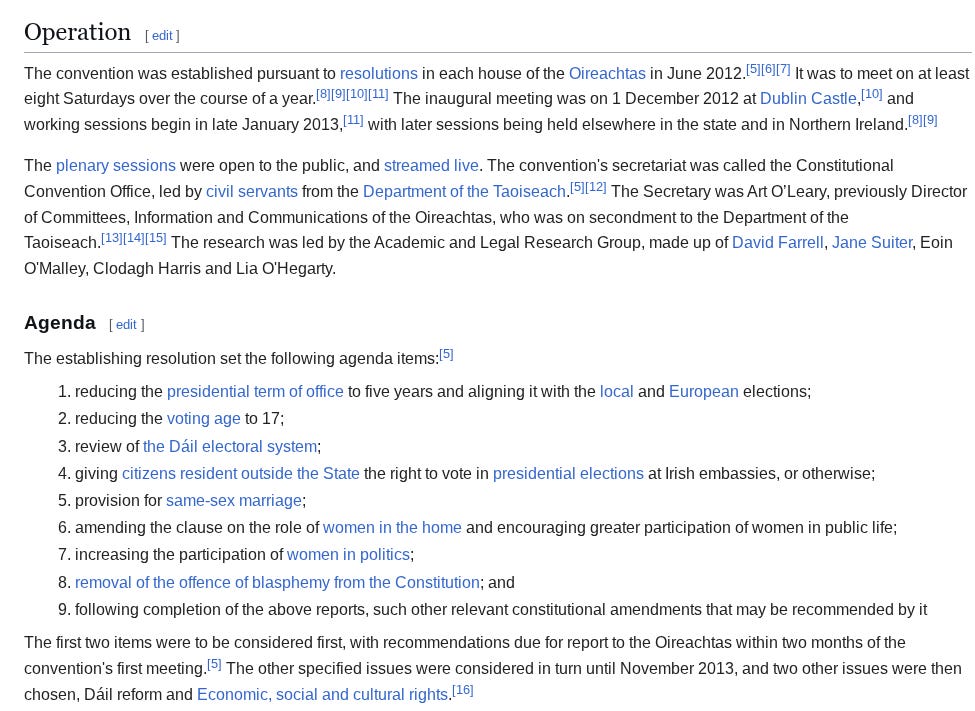Follow the 'resolutions' link
Viewport: 975px width, 711px height.
pos(379,73)
